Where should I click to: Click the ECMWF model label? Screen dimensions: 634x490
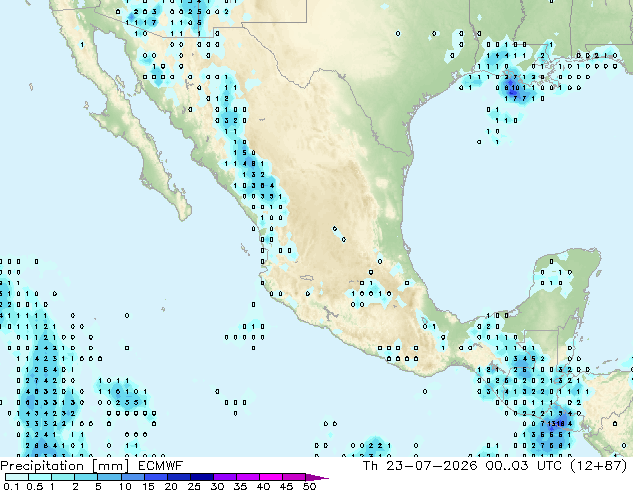(161, 466)
